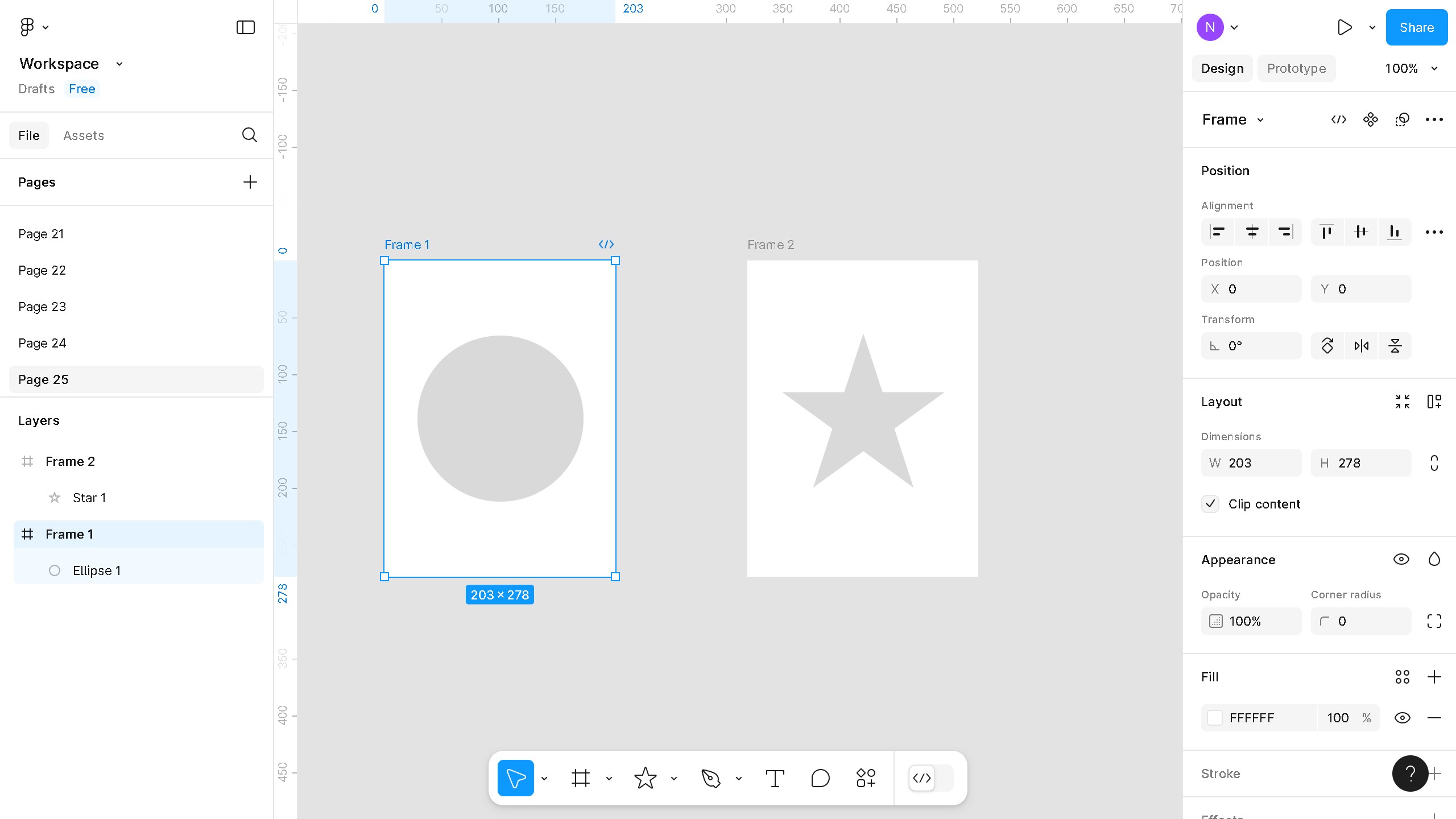The height and width of the screenshot is (819, 1456).
Task: Click the create component icon
Action: point(1370,119)
